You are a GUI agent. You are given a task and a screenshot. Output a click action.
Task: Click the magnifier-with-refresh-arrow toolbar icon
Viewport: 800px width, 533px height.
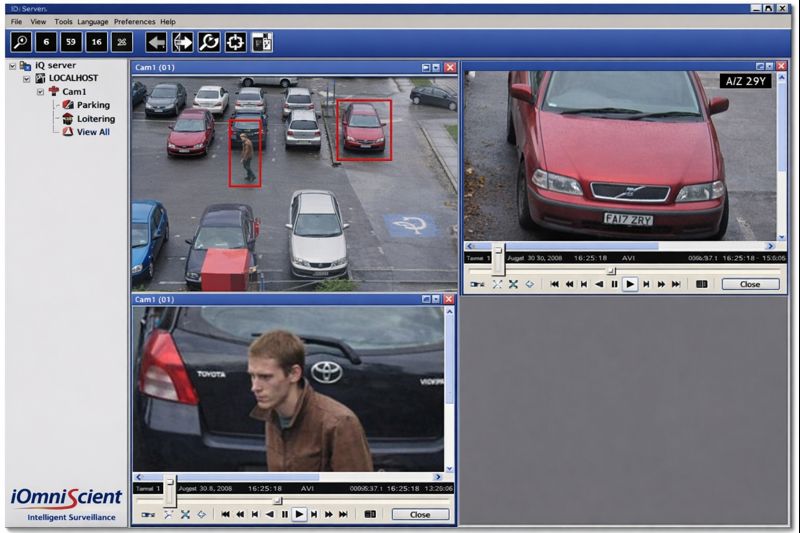pos(209,42)
